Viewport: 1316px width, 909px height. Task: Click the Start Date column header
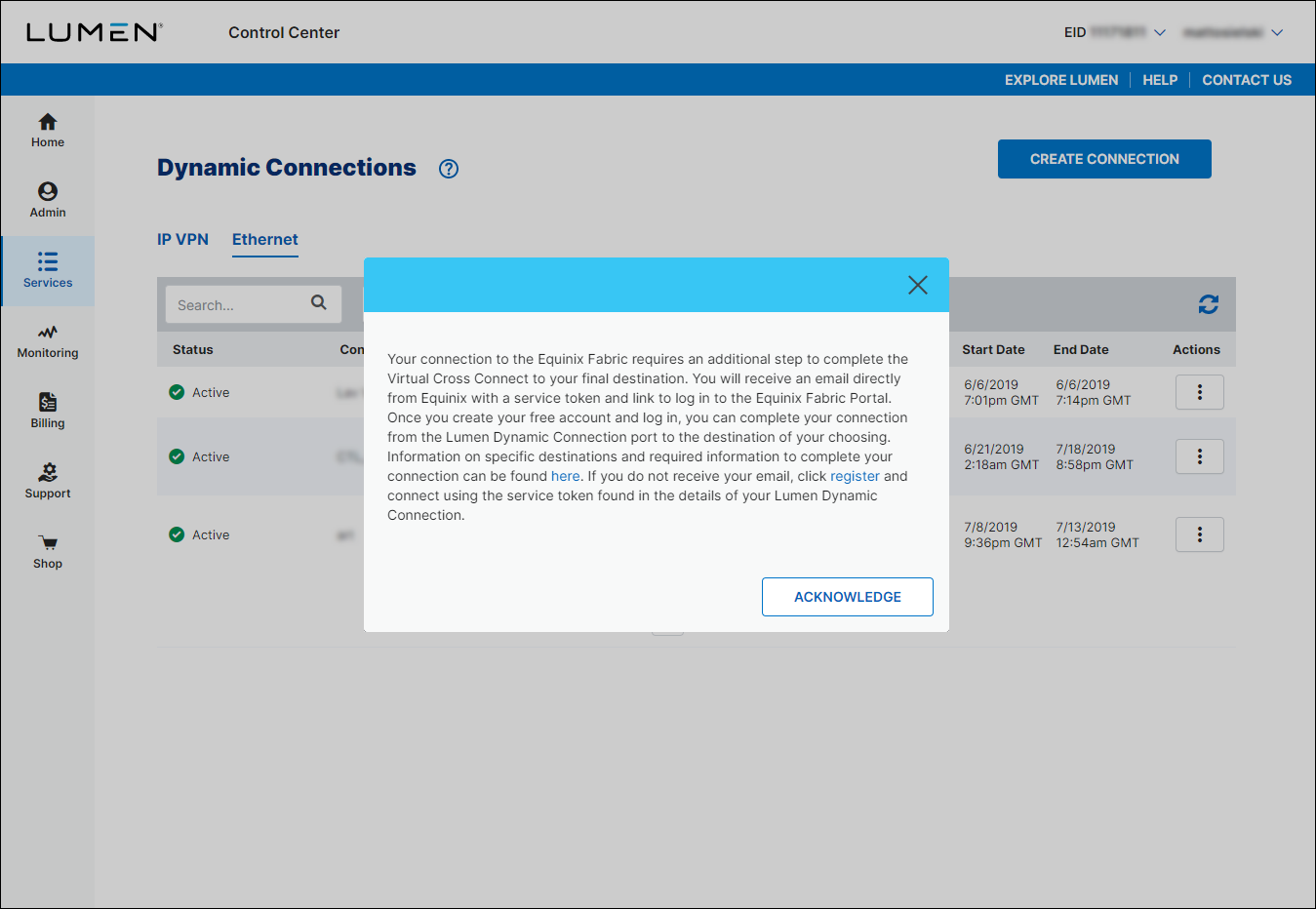993,349
